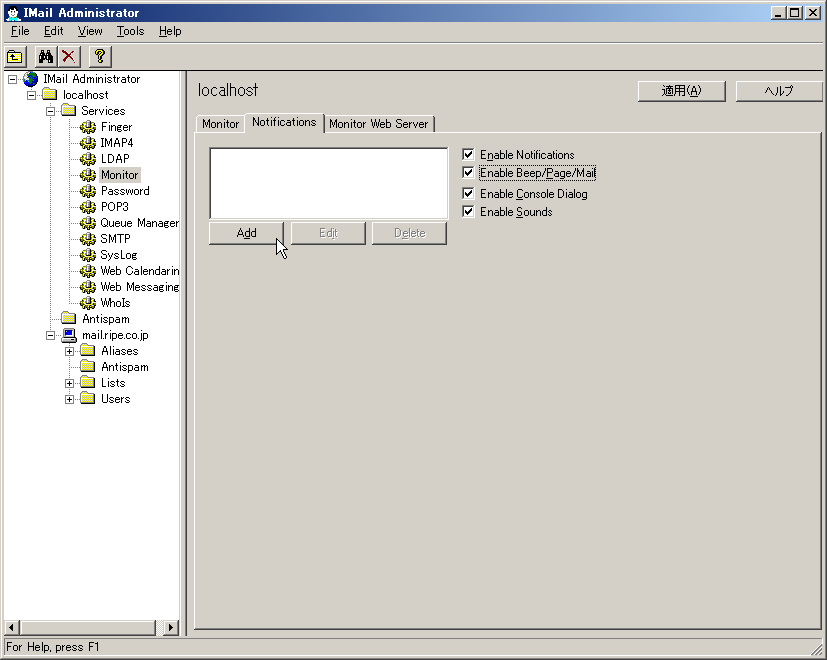Expand the Lists tree node
The image size is (827, 660).
(69, 384)
